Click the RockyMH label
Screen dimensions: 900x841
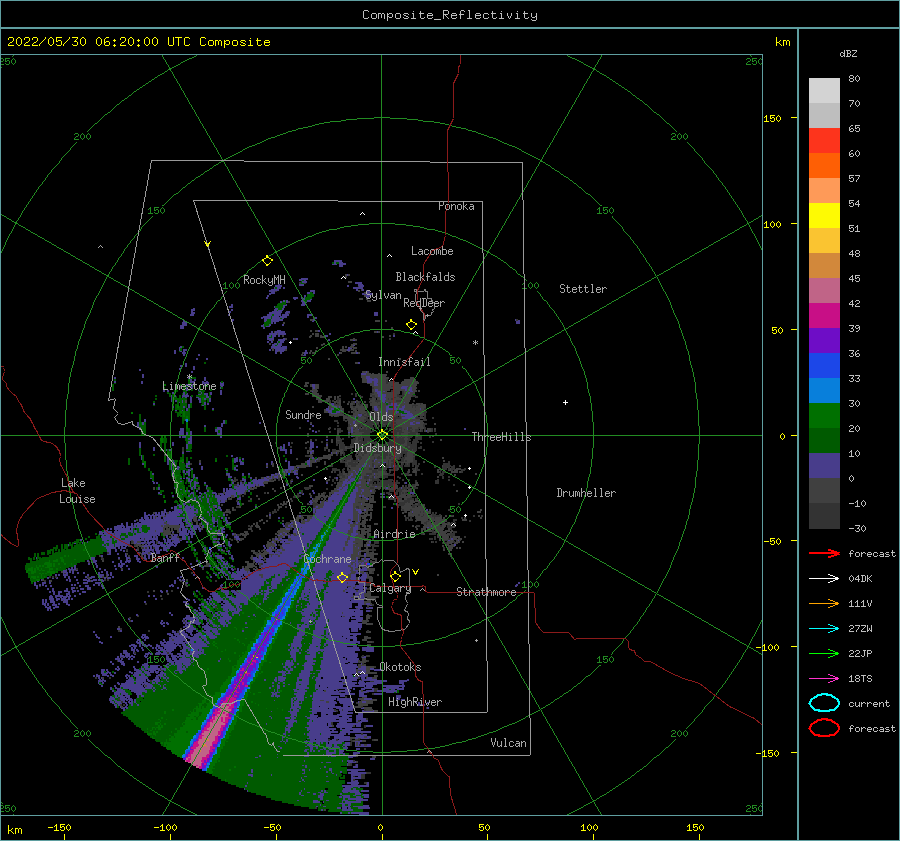coord(264,280)
